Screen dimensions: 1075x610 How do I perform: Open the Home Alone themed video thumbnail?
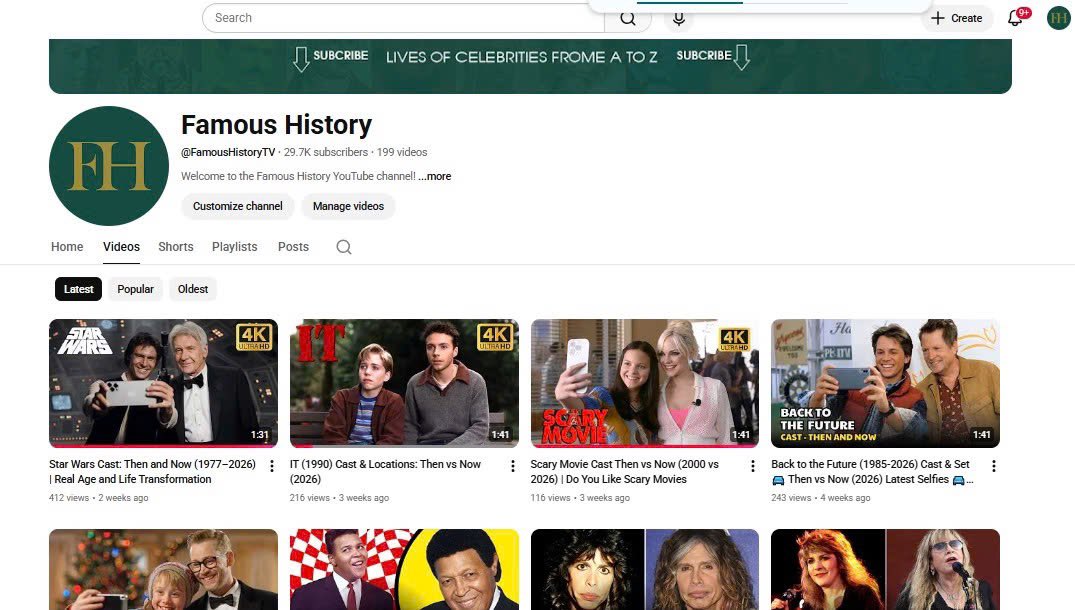164,570
